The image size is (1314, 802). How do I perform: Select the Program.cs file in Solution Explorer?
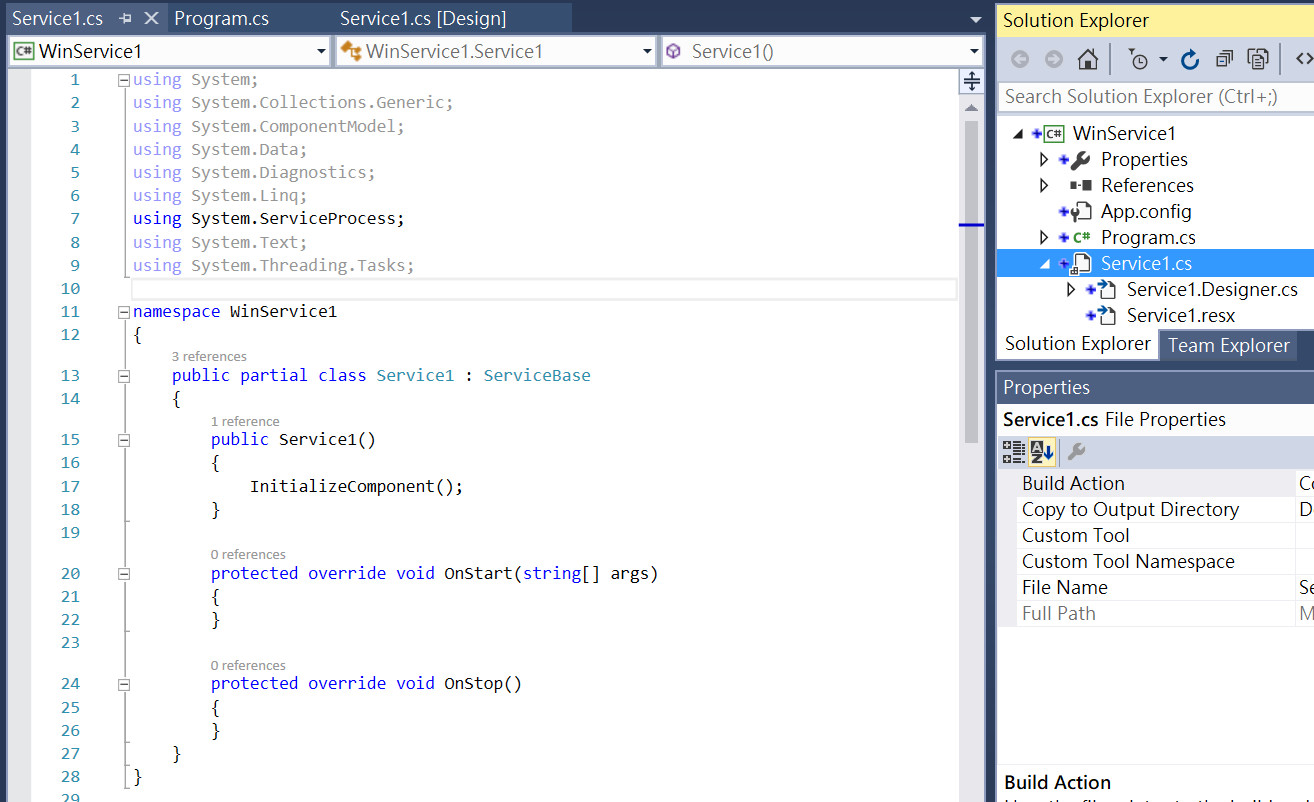click(1148, 237)
